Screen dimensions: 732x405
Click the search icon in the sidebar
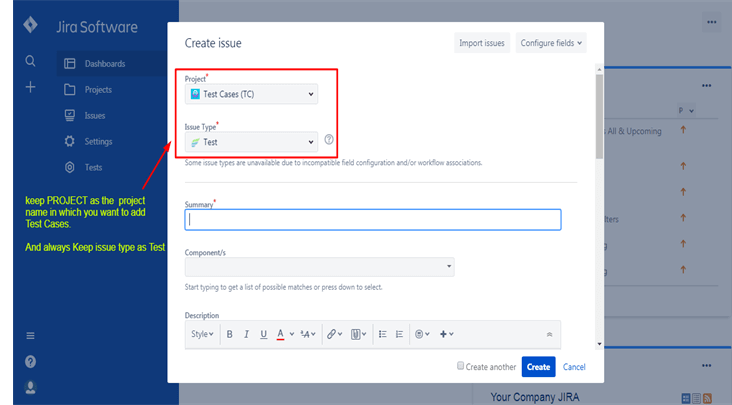tap(30, 62)
